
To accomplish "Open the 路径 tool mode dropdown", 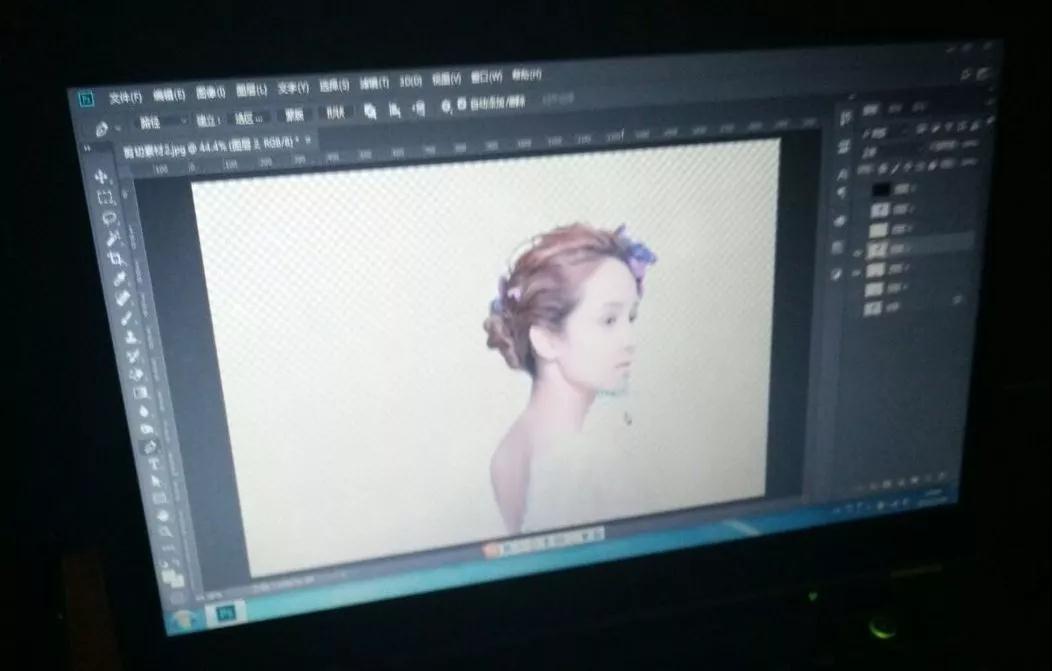I will coord(160,122).
